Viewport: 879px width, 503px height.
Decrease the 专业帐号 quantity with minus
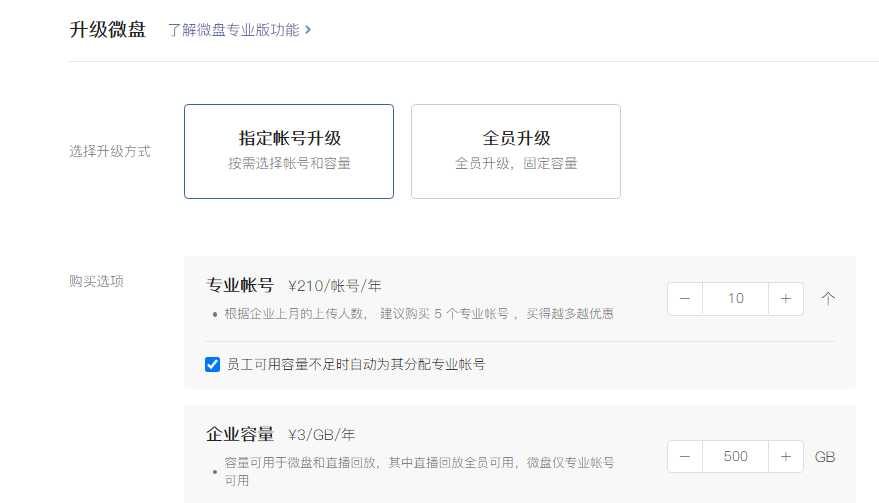coord(685,299)
